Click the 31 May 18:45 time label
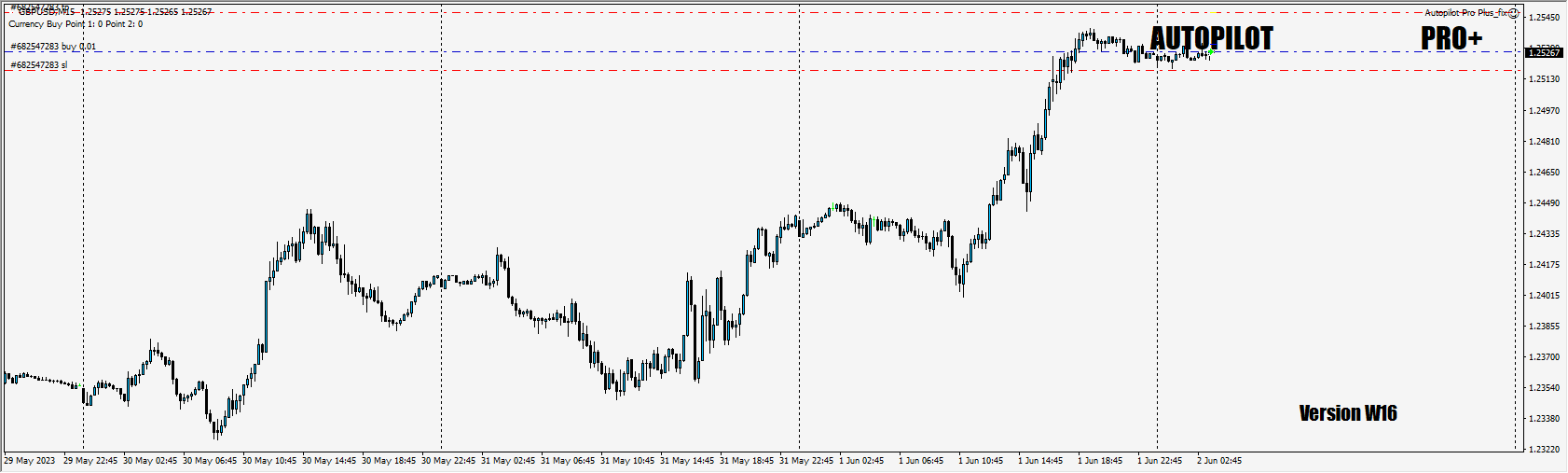The image size is (1568, 473). (747, 461)
